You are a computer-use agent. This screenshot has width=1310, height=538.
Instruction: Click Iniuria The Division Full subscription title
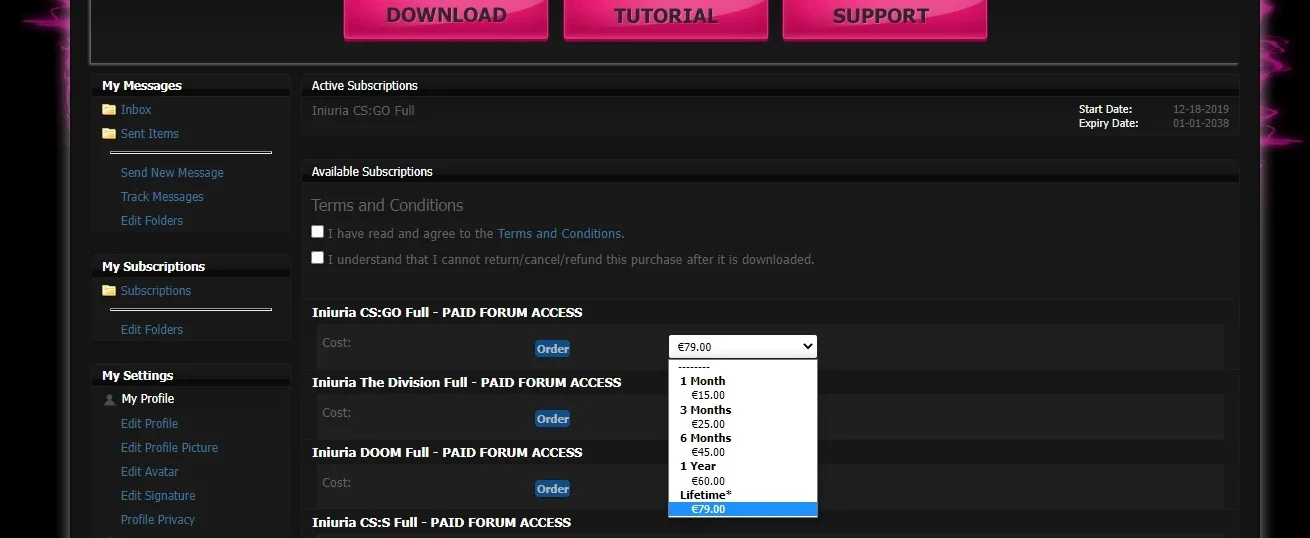(x=467, y=383)
